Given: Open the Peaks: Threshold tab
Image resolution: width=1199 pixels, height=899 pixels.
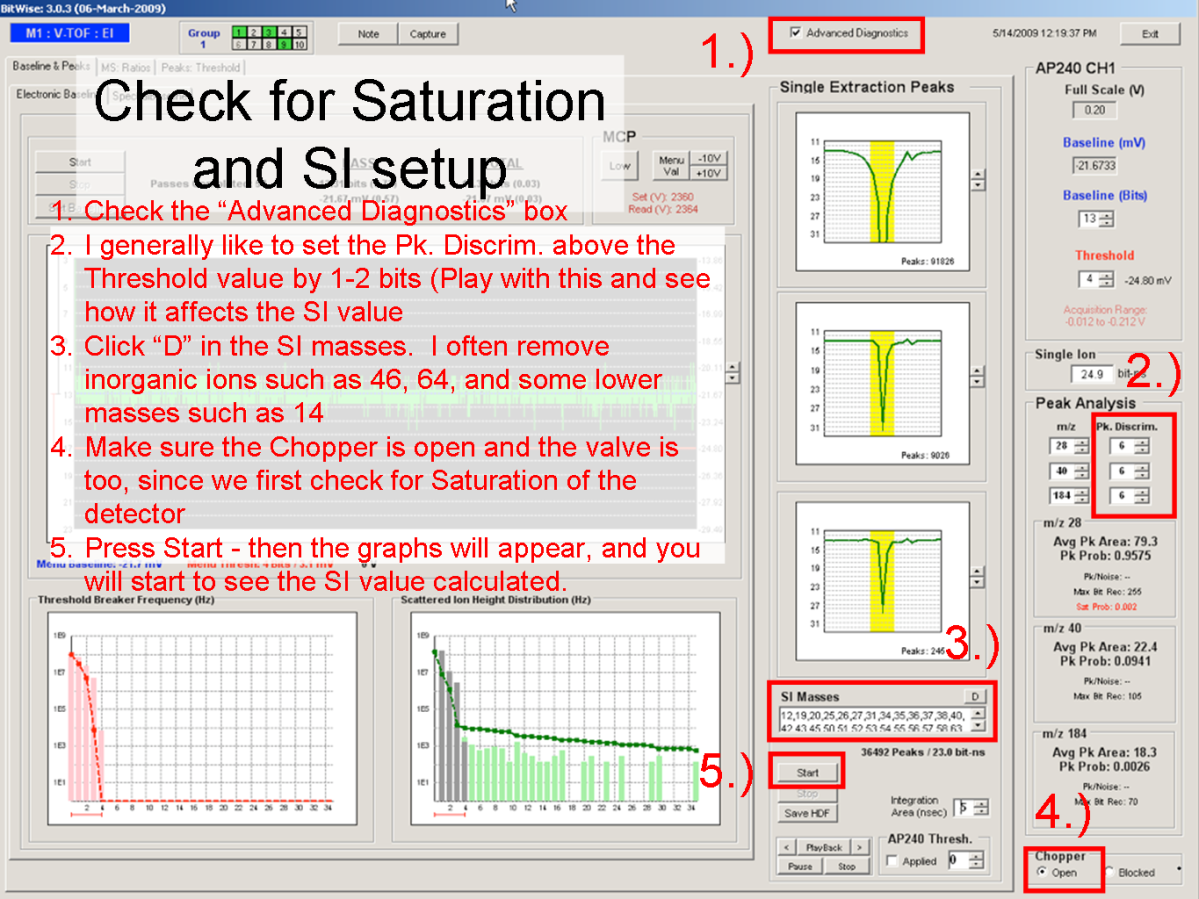Looking at the screenshot, I should pyautogui.click(x=200, y=67).
